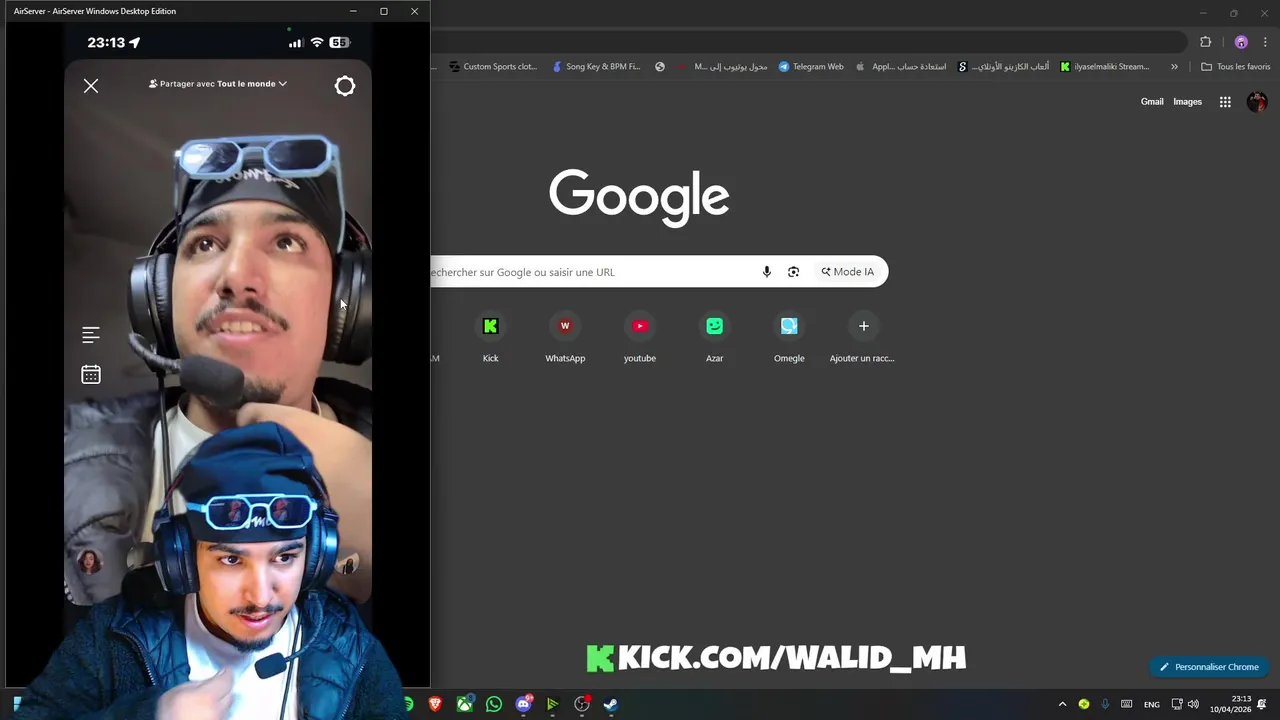Open the OBS-style recording app on the taskbar
Viewport: 1280px width, 720px height.
tap(582, 704)
